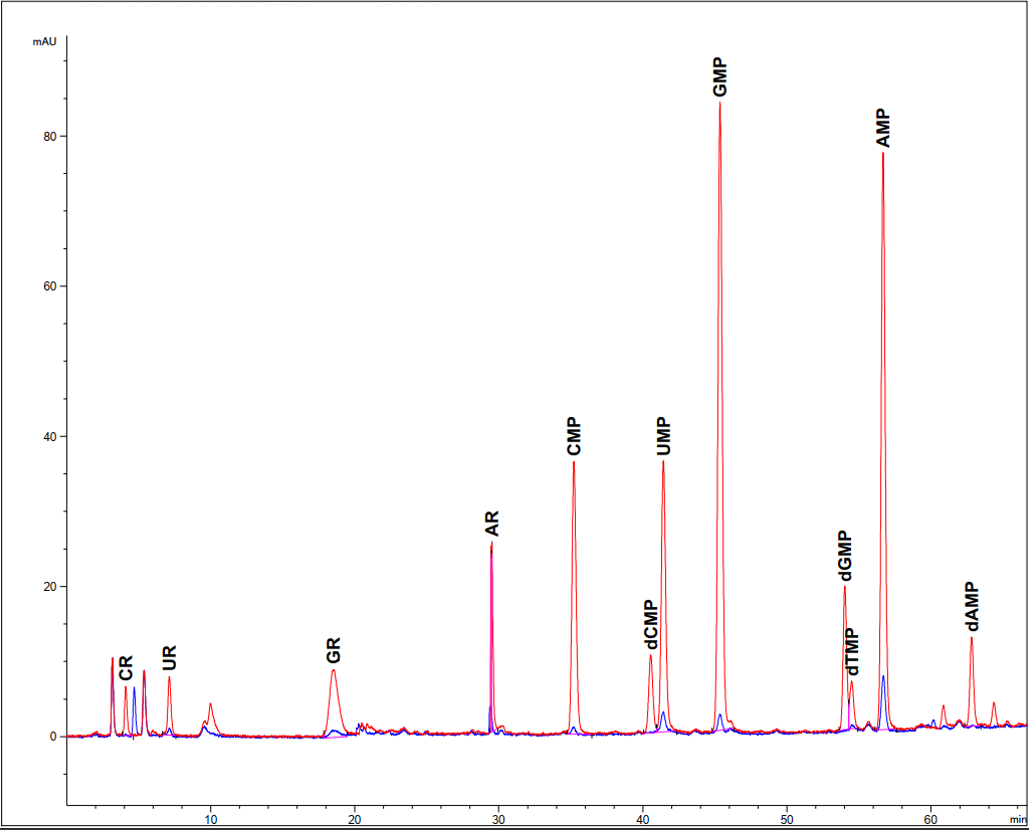
Task: Click the min x-axis unit label
Action: tap(1016, 818)
